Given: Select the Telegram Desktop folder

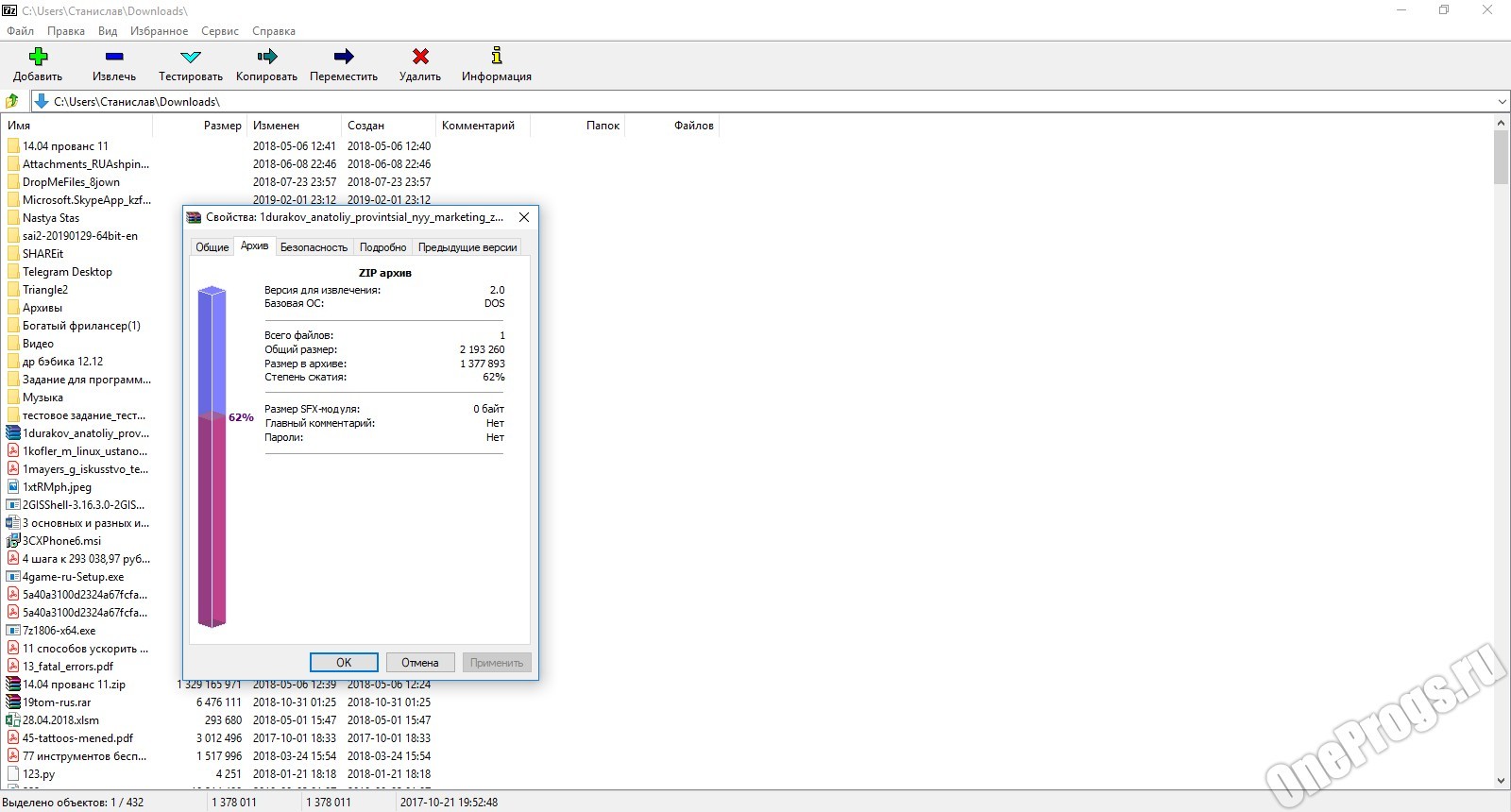Looking at the screenshot, I should pos(67,272).
